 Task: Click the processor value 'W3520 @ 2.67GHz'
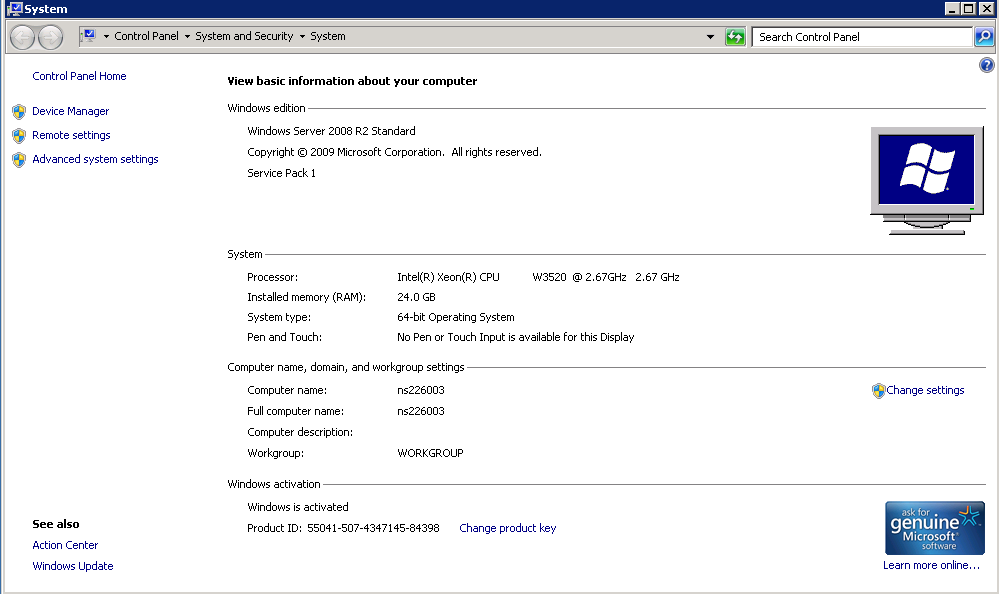[x=579, y=277]
